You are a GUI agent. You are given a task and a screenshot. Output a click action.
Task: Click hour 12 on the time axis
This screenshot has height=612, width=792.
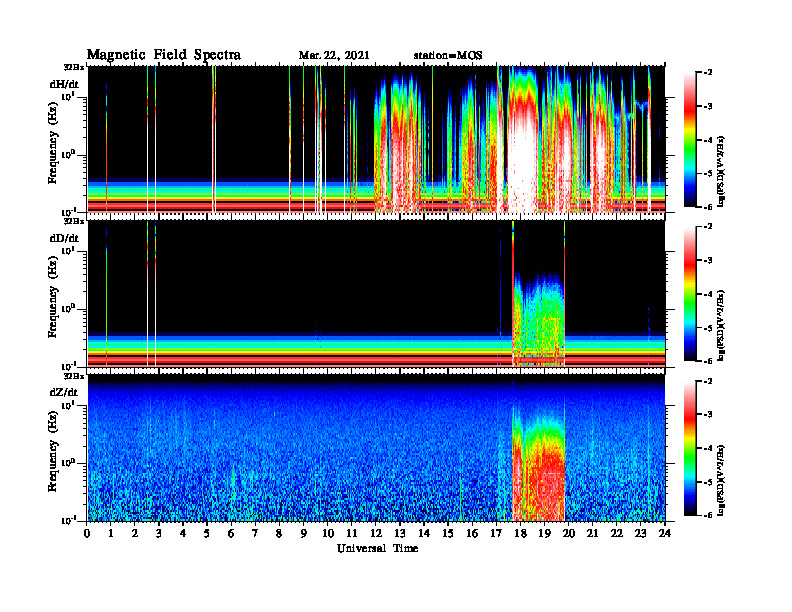(x=376, y=533)
